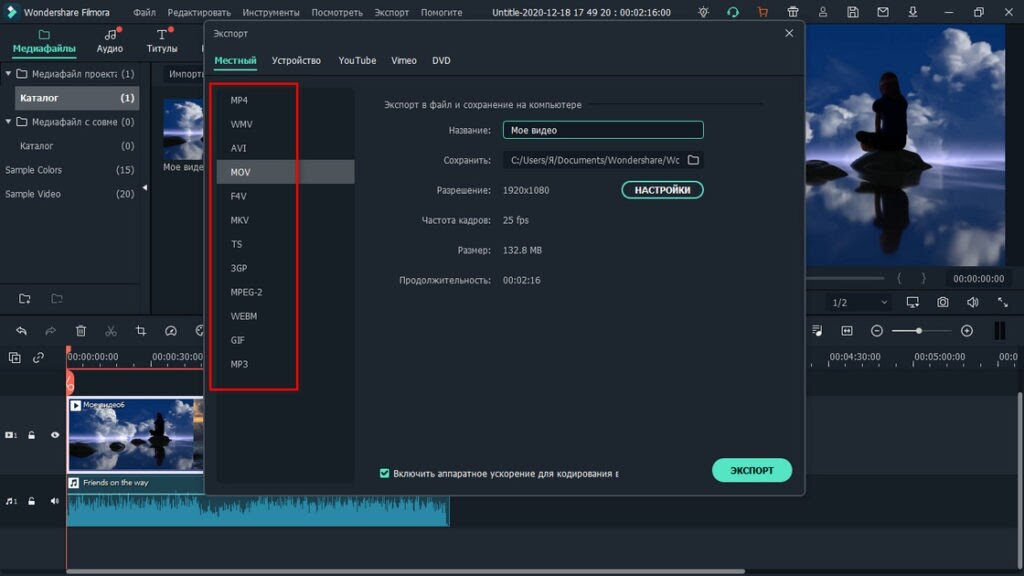Click the delete trash icon above timeline
Viewport: 1024px width, 576px height.
click(x=81, y=331)
